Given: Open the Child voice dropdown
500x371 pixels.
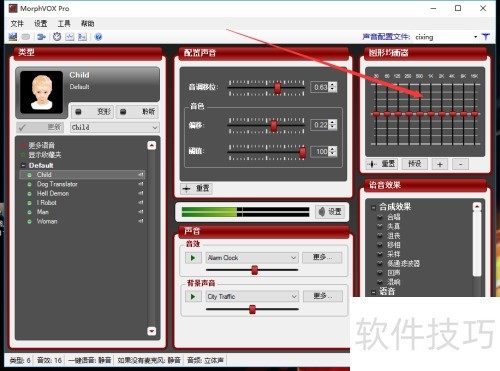Looking at the screenshot, I should click(115, 127).
